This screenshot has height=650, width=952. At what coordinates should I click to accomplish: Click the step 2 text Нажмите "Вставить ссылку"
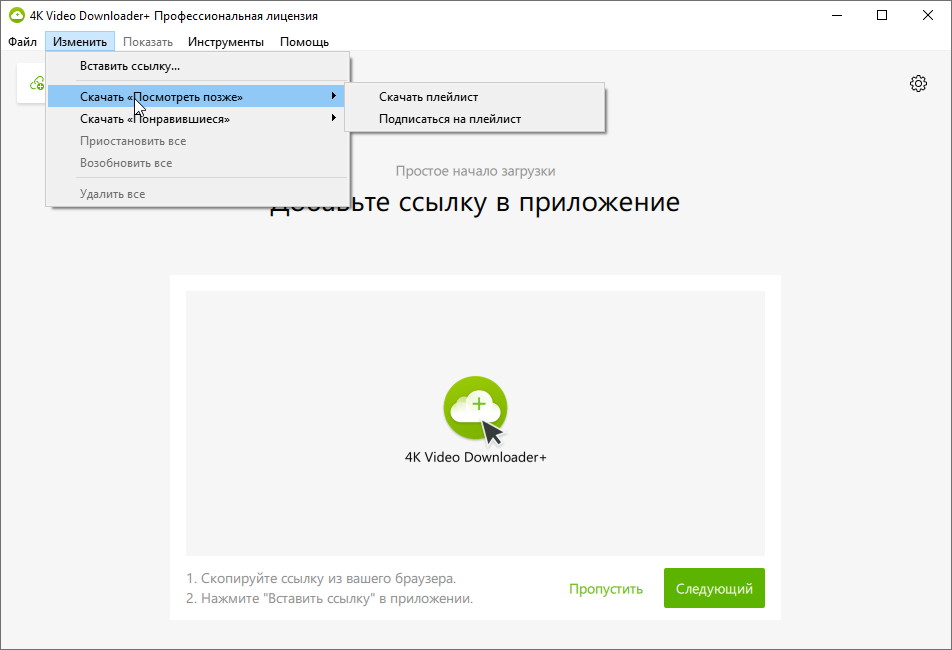329,598
